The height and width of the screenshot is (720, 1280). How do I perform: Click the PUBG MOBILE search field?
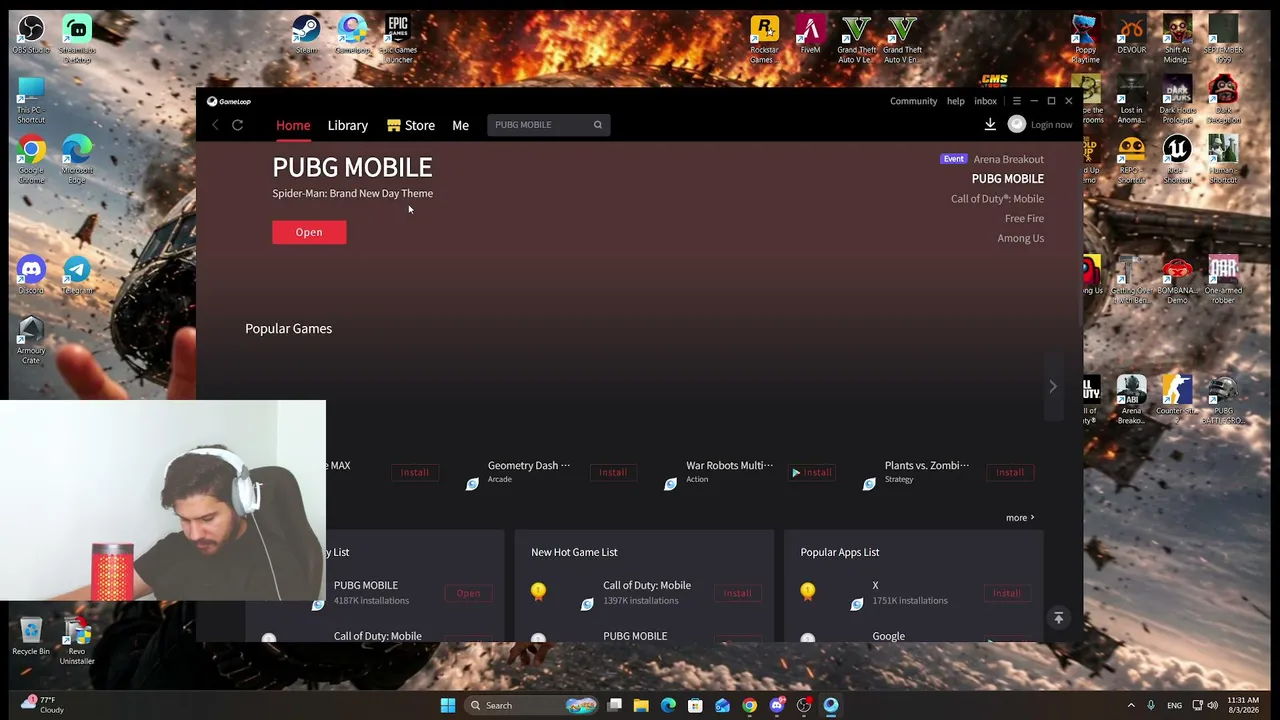pyautogui.click(x=548, y=125)
